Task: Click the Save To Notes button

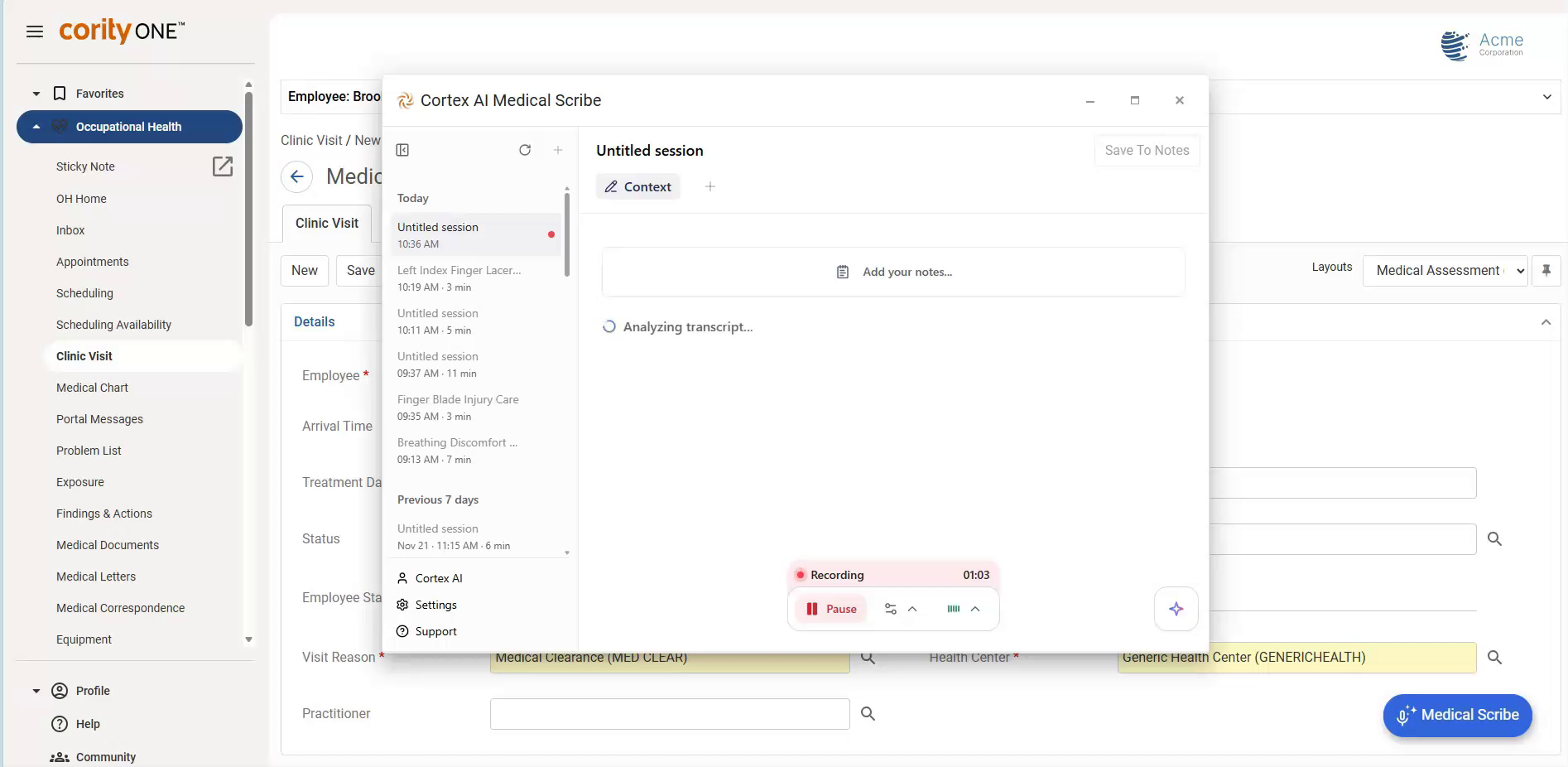Action: 1146,150
